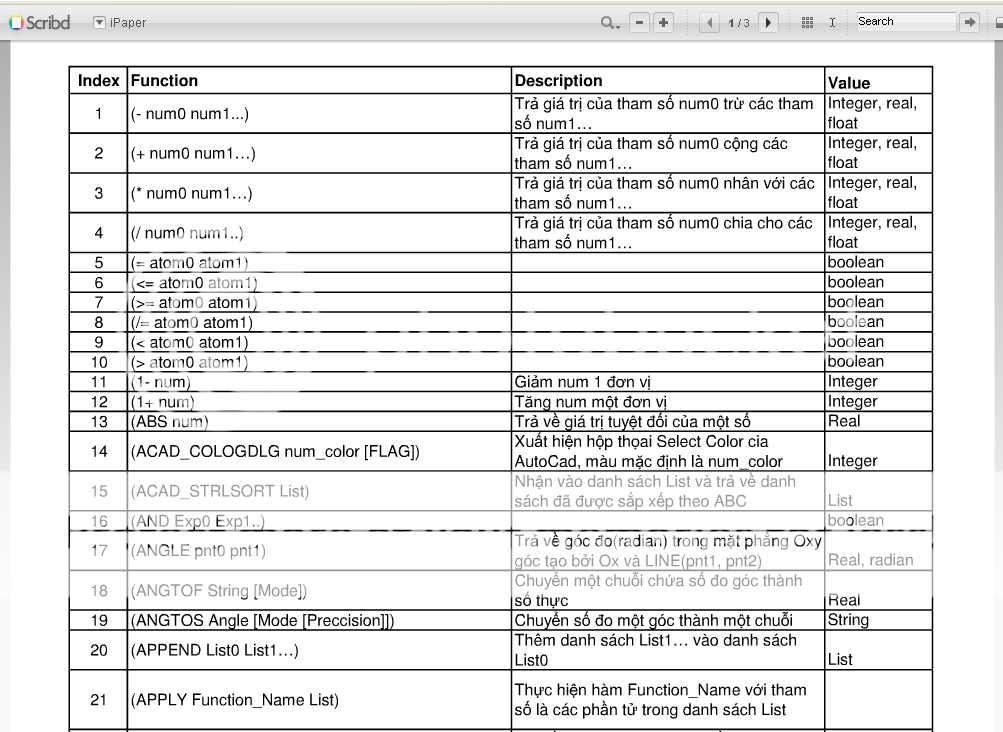The height and width of the screenshot is (732, 1003).
Task: Click the description text for APPEND row
Action: (655, 650)
